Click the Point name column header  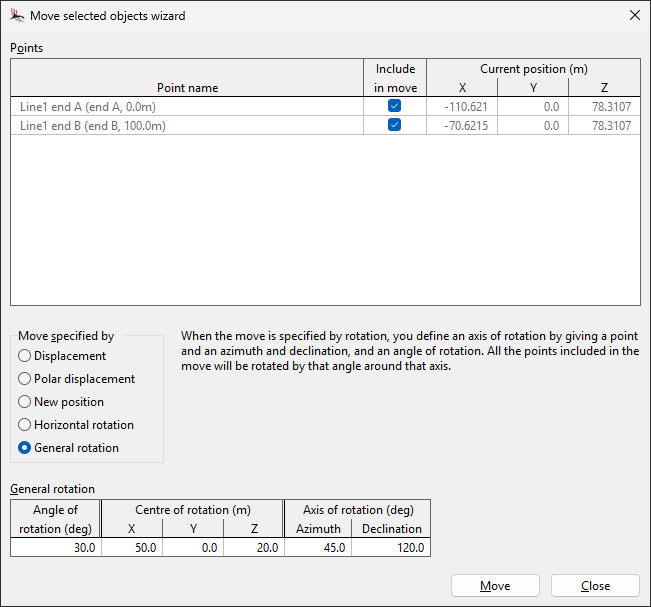click(x=187, y=78)
